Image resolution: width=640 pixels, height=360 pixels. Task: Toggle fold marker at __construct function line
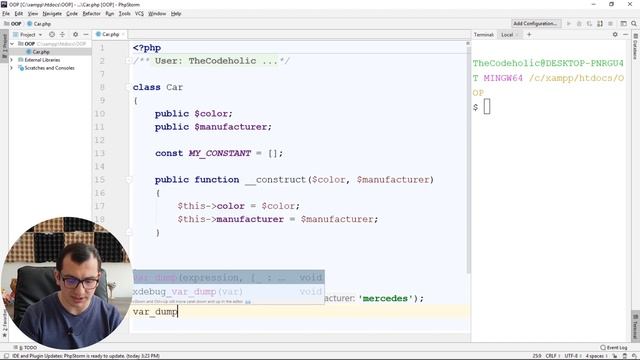point(129,180)
